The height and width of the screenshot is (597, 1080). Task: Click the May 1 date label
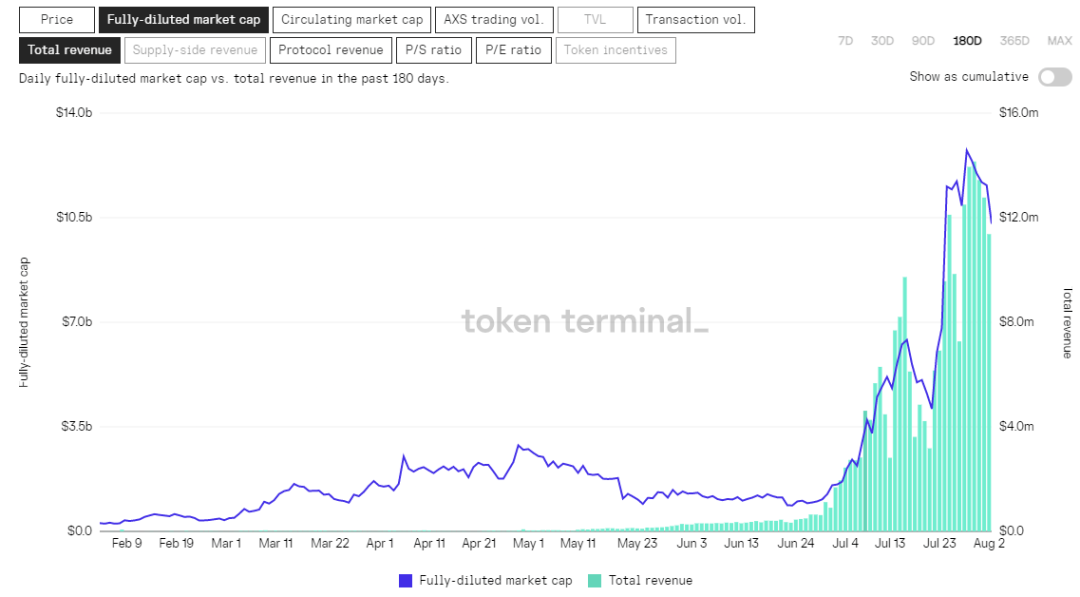pos(528,544)
